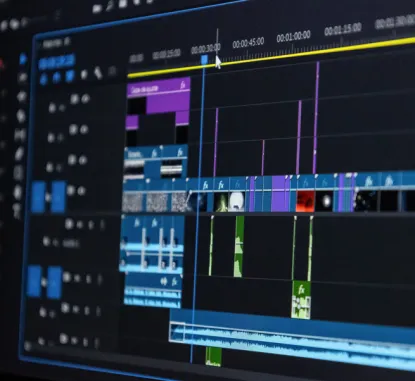Select the Razor tool
Screen dimensions: 415x381
pos(21,116)
